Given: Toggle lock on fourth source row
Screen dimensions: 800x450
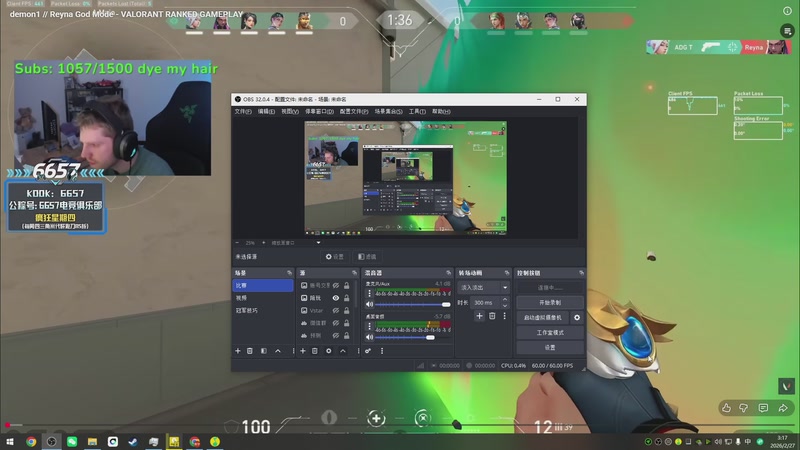Looking at the screenshot, I should pyautogui.click(x=347, y=323).
